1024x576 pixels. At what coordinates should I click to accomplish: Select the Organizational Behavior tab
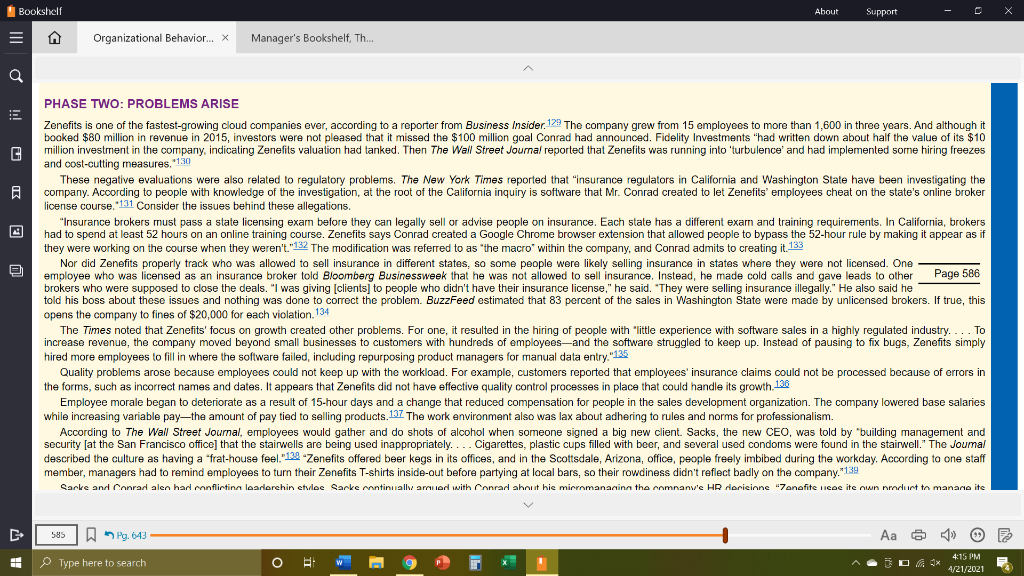(153, 38)
